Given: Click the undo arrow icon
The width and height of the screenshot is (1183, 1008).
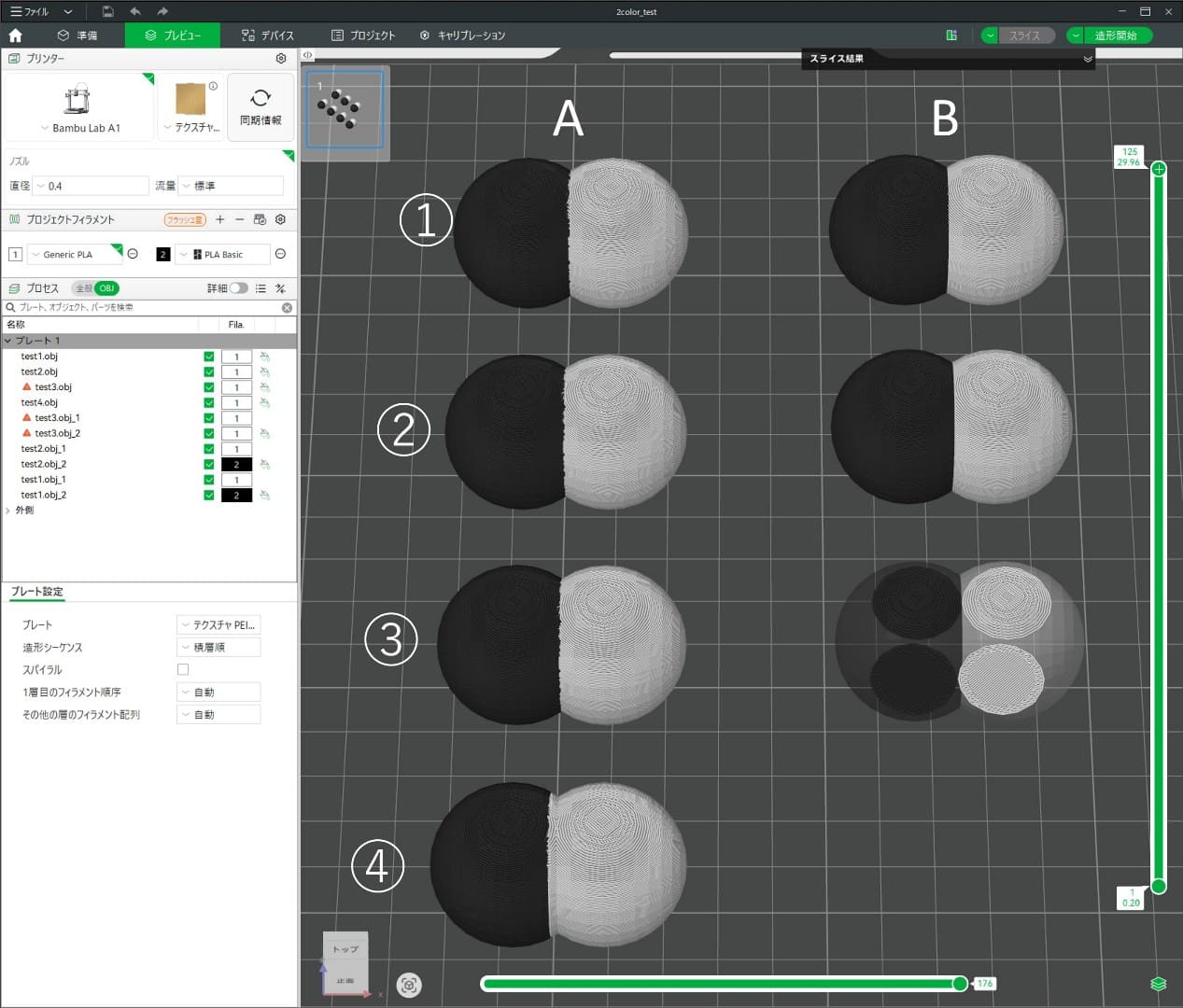Looking at the screenshot, I should tap(135, 11).
